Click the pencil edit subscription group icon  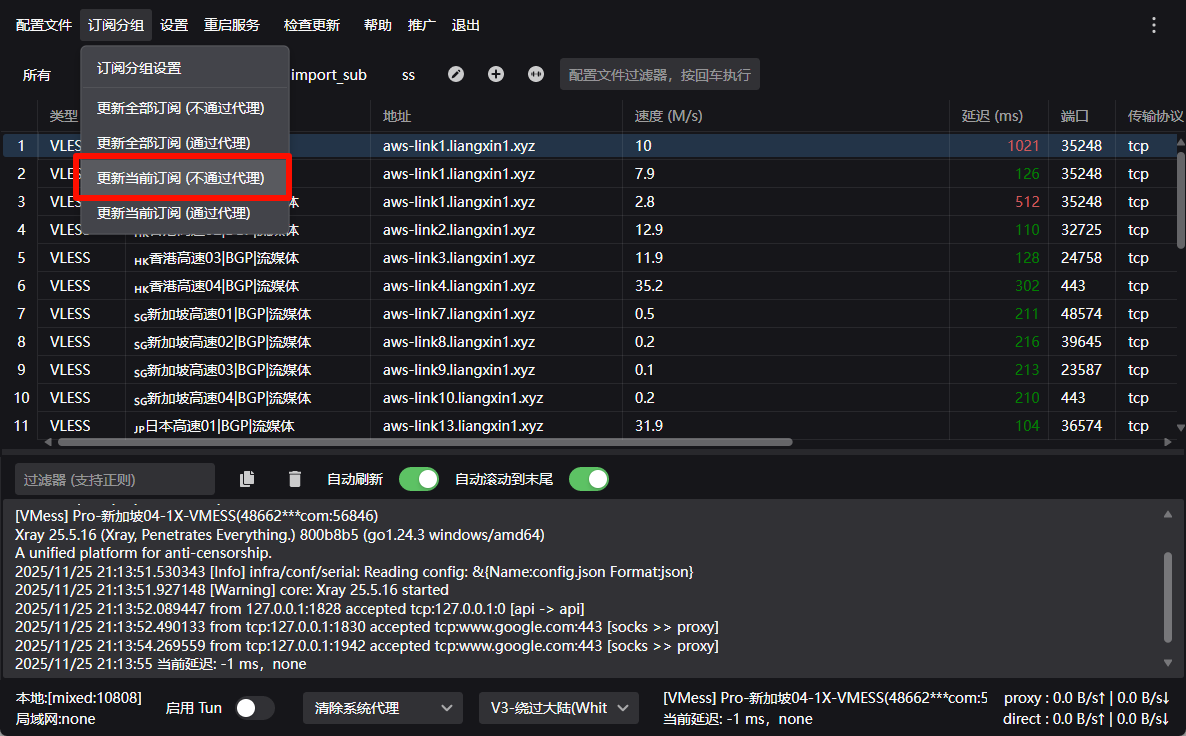click(456, 74)
